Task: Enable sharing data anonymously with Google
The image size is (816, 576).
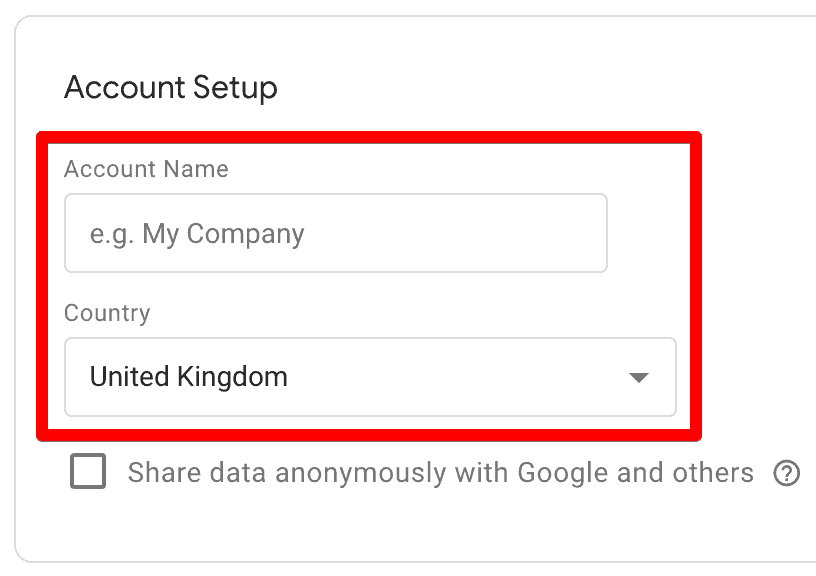Action: tap(88, 471)
